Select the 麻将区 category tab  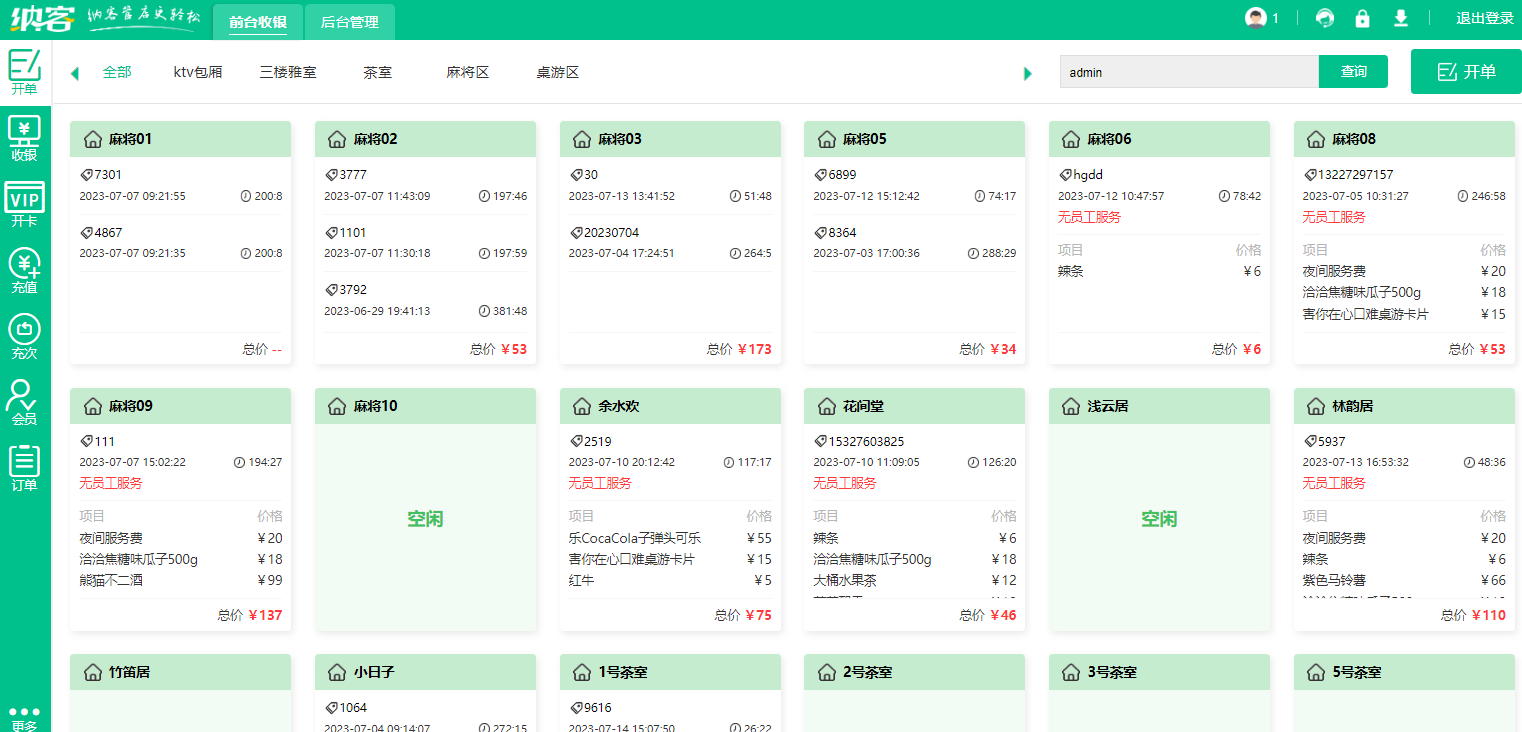(466, 71)
